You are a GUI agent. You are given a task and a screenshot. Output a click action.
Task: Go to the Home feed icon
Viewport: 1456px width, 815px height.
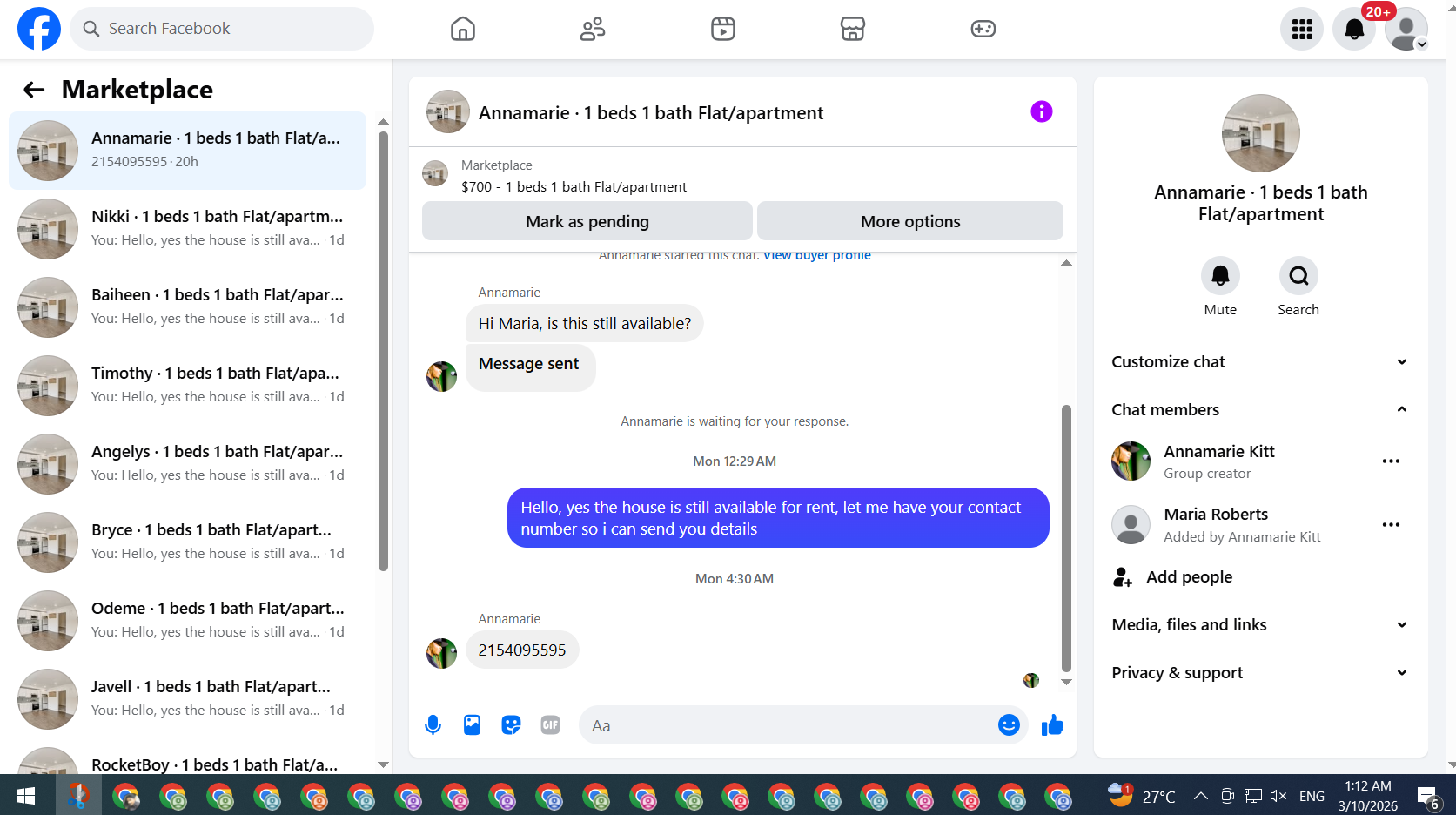coord(463,29)
